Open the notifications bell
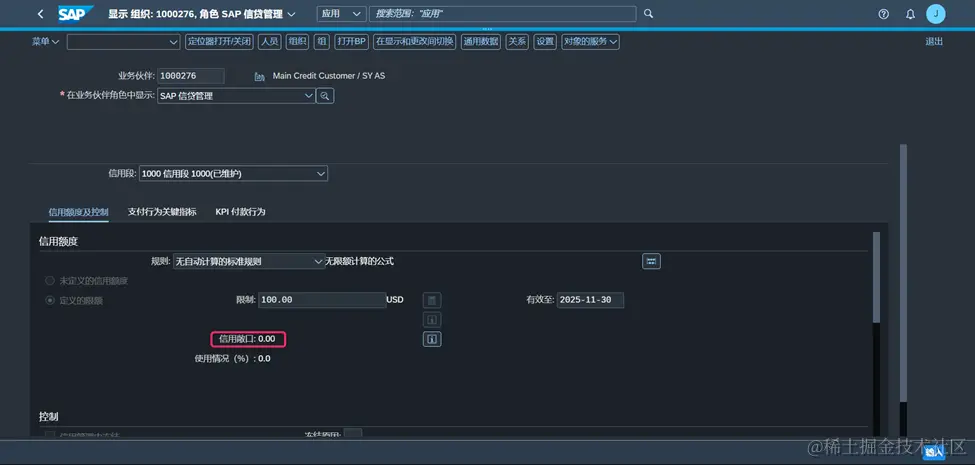The image size is (975, 465). [910, 14]
